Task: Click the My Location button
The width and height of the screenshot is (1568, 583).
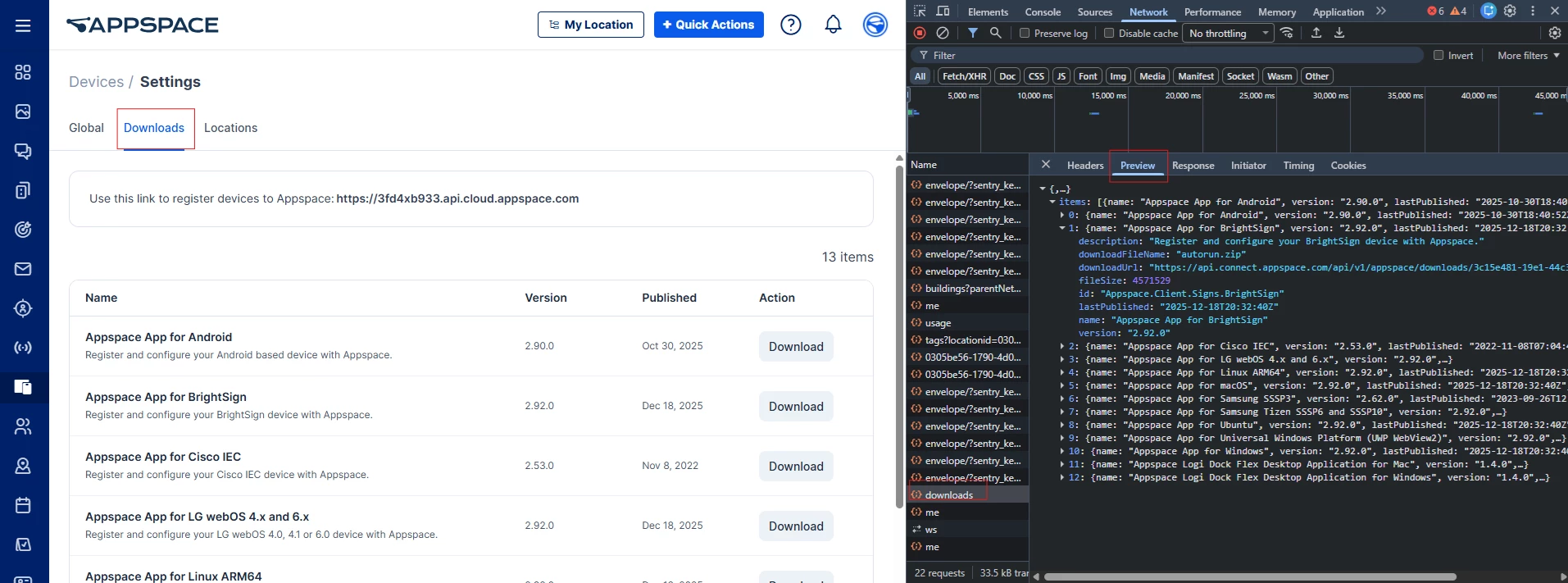Action: click(x=591, y=25)
